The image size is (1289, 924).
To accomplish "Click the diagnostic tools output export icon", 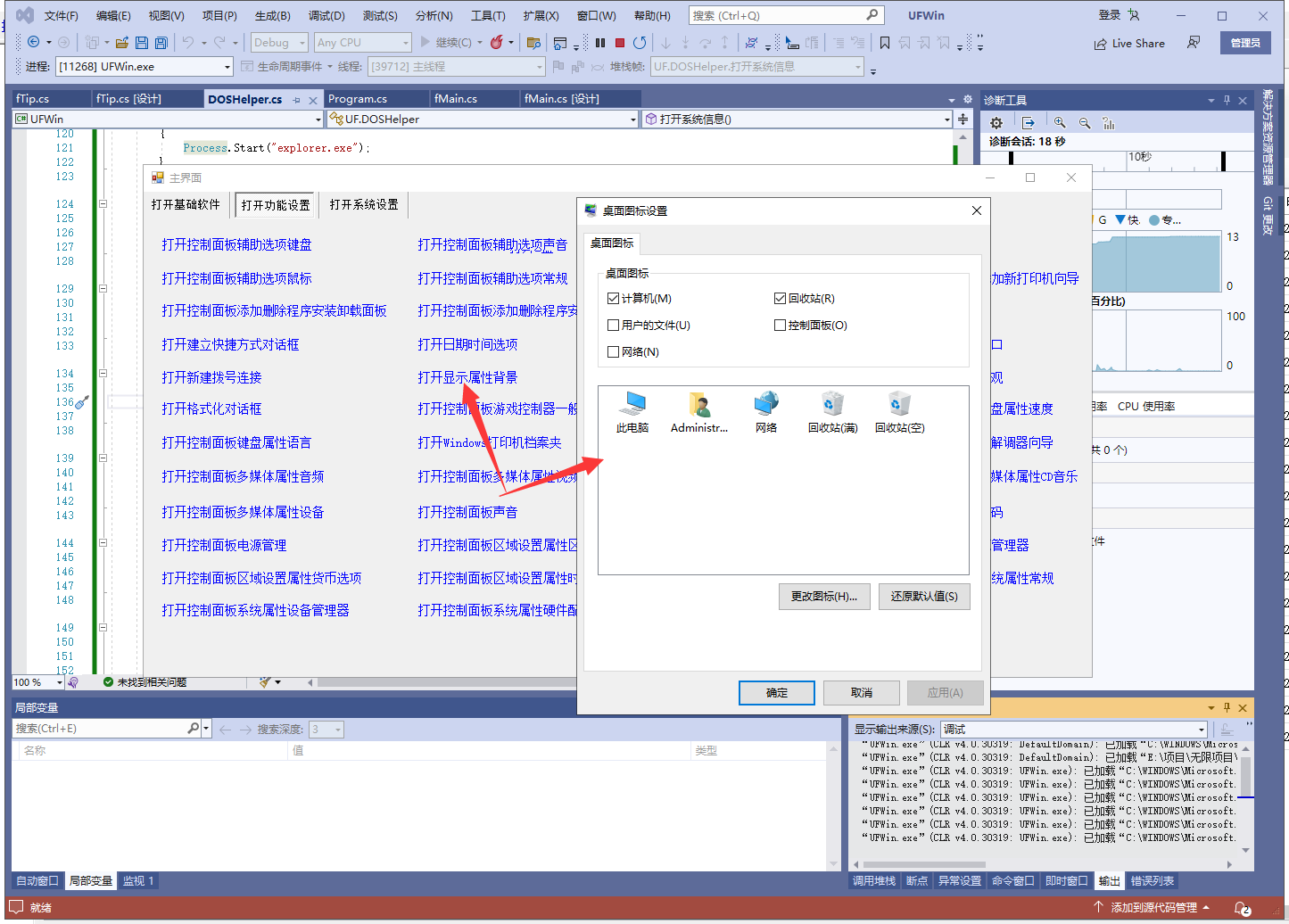I will tap(1028, 123).
